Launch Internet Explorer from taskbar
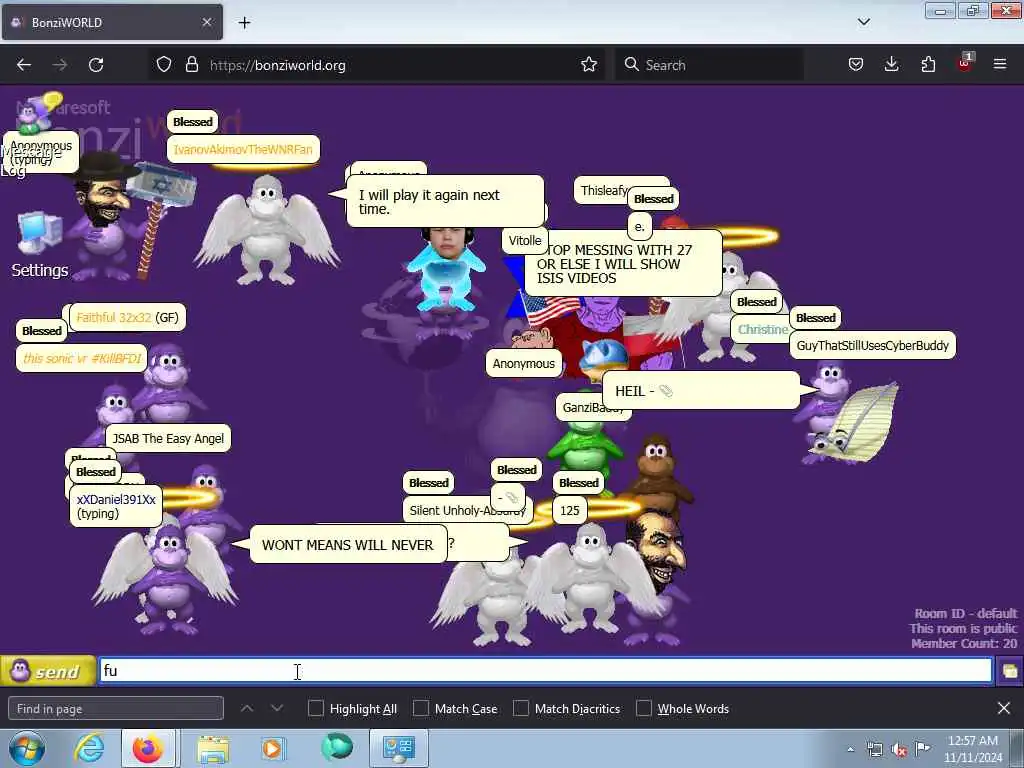The width and height of the screenshot is (1024, 768). pos(89,749)
